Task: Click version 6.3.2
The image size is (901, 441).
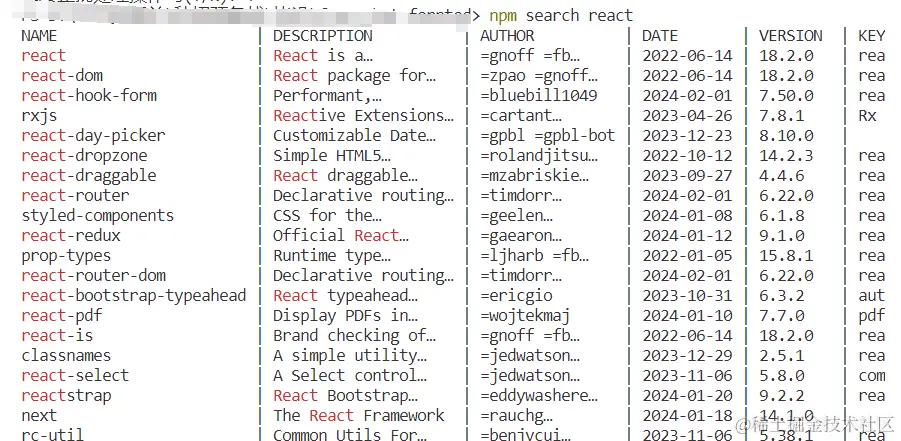Action: click(781, 296)
